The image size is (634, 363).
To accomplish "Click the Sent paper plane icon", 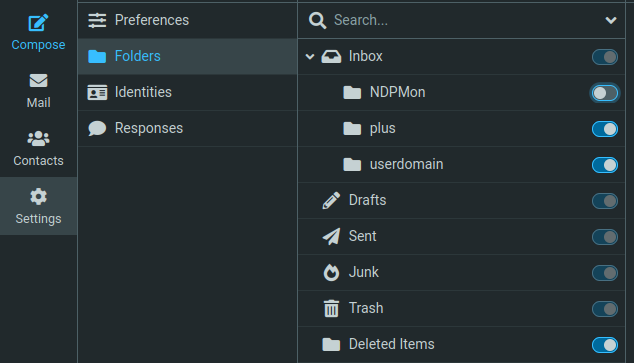I will pos(331,236).
